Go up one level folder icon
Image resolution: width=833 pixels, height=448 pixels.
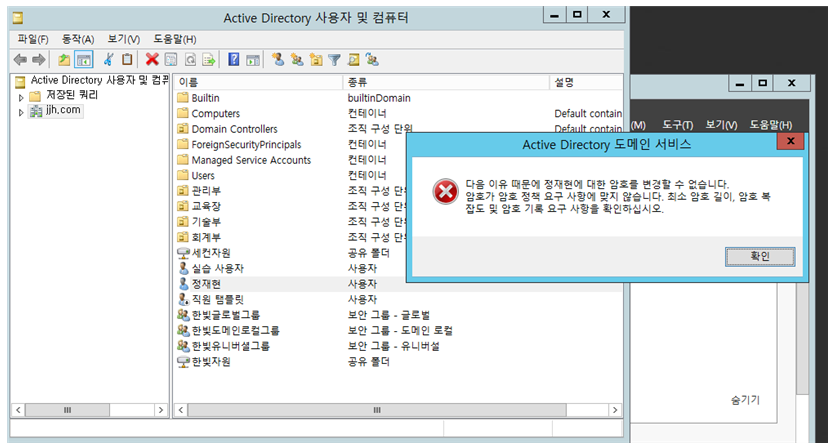(x=64, y=60)
